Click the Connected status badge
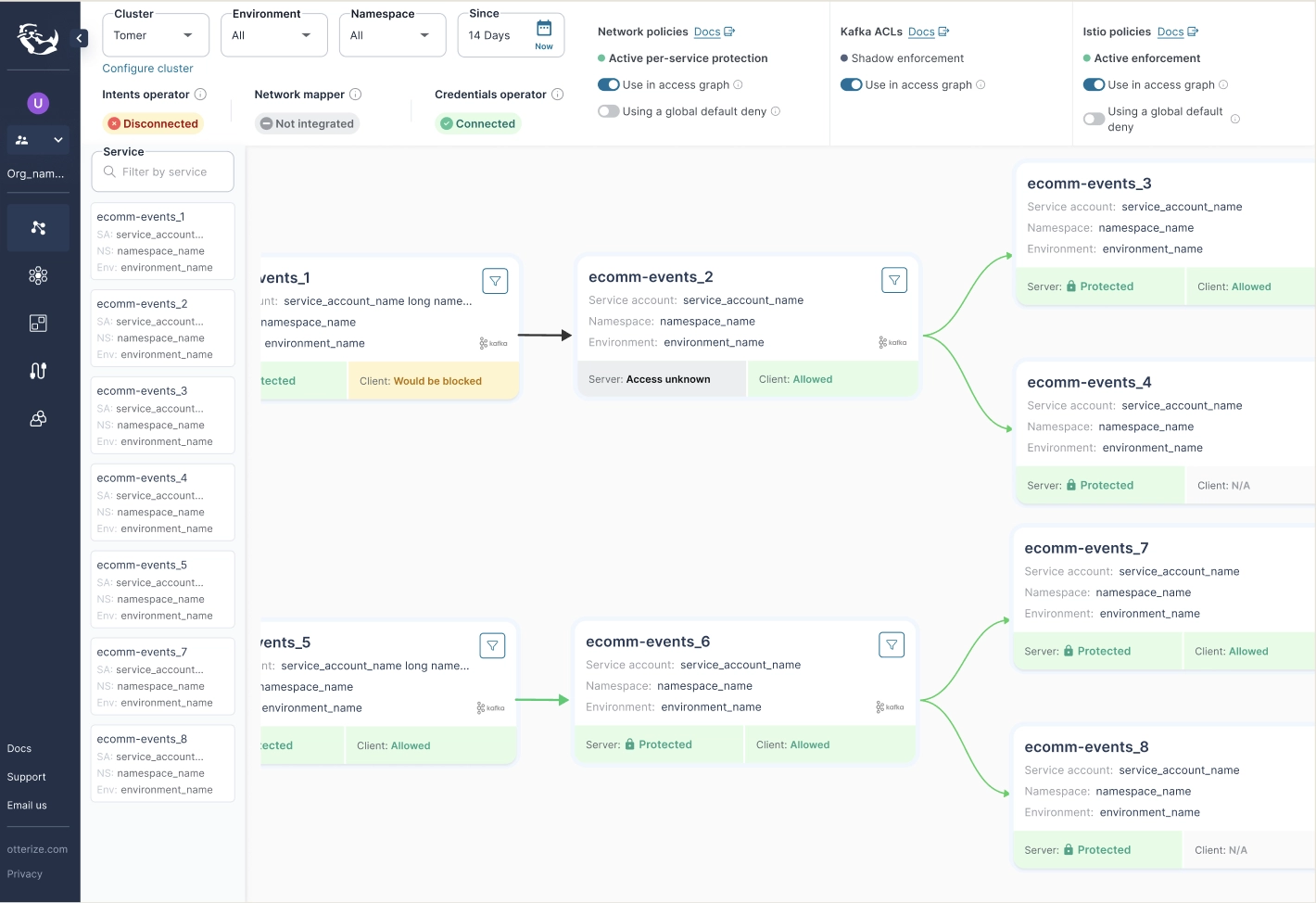The height and width of the screenshot is (903, 1316). pos(478,123)
